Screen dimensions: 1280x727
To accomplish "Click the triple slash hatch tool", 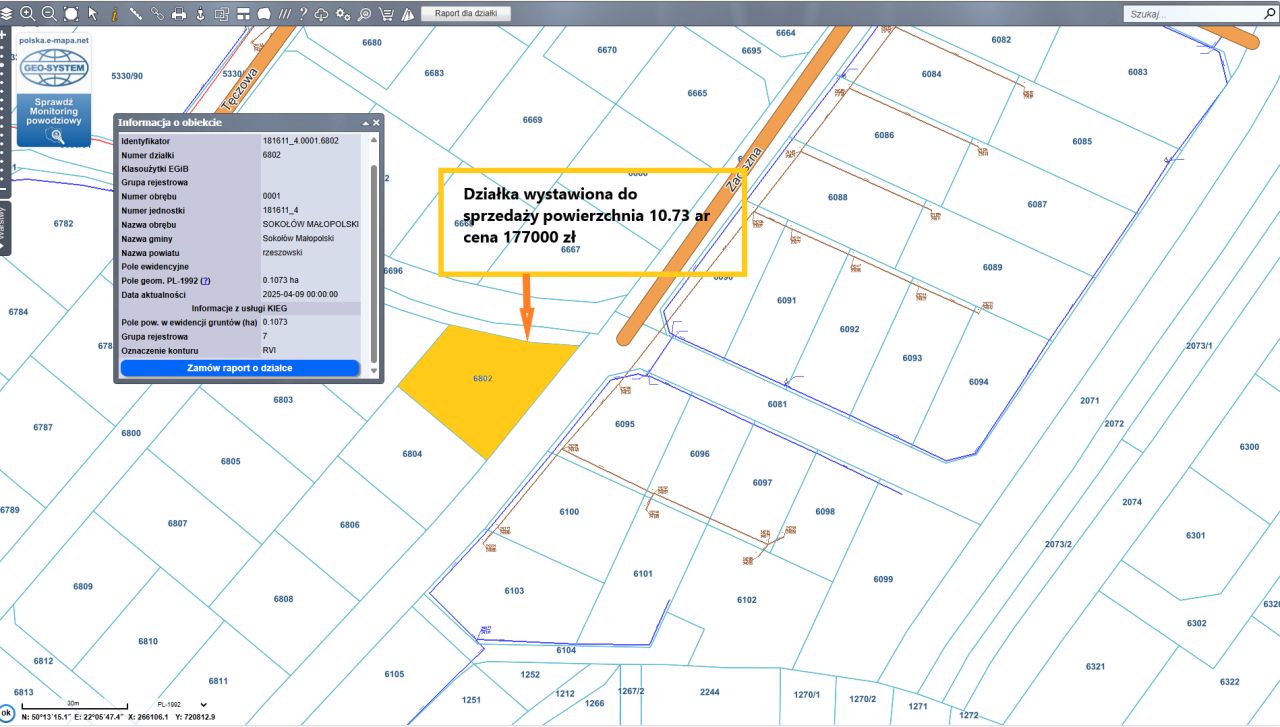I will coord(285,14).
